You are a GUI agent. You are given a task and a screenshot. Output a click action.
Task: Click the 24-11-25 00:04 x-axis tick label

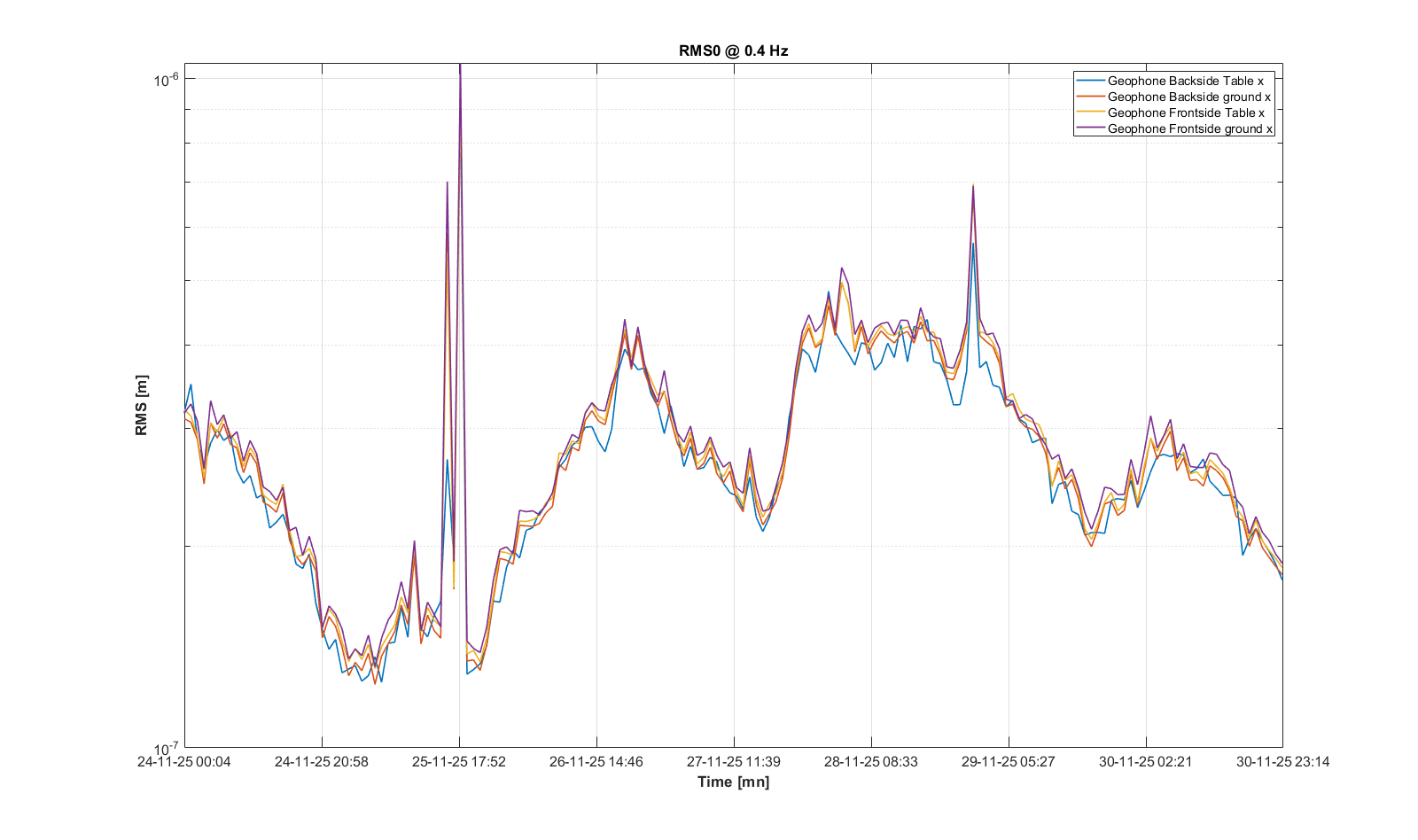184,761
